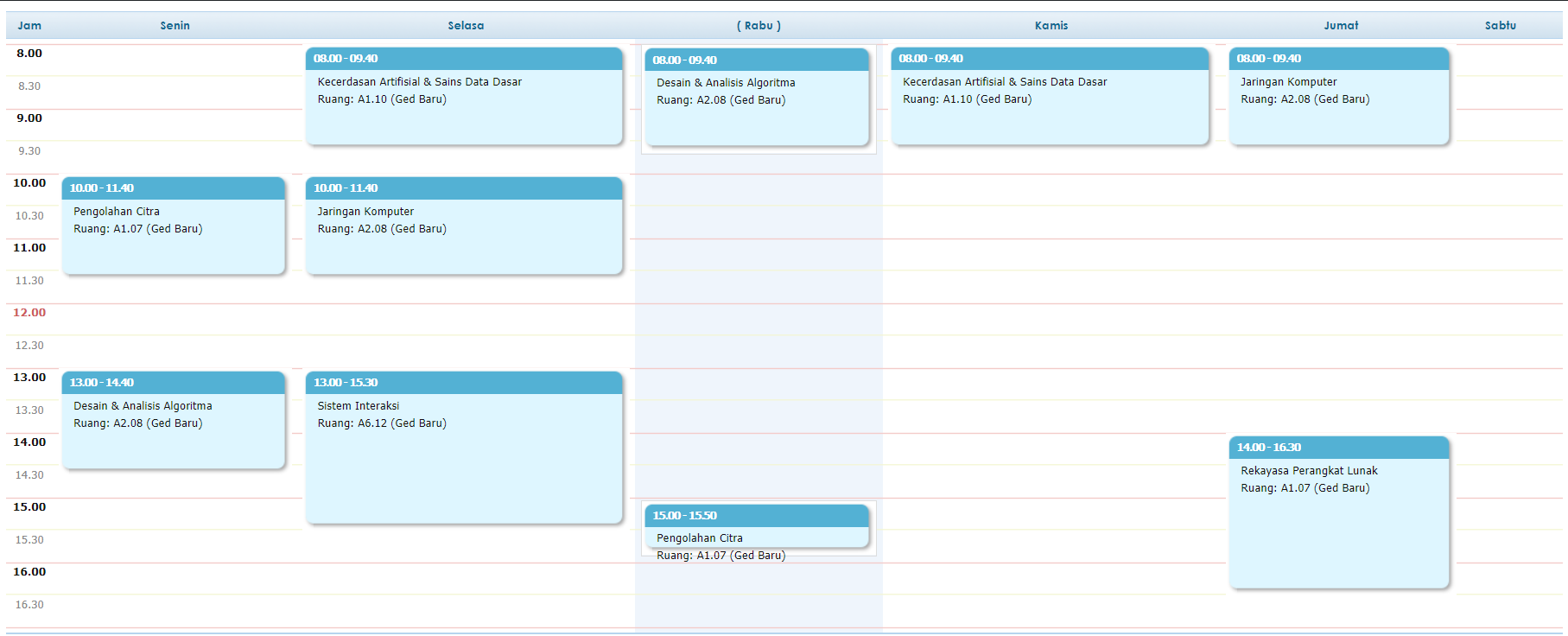Click the highlighted ( Rabu ) header
The image size is (1568, 636).
pos(759,26)
